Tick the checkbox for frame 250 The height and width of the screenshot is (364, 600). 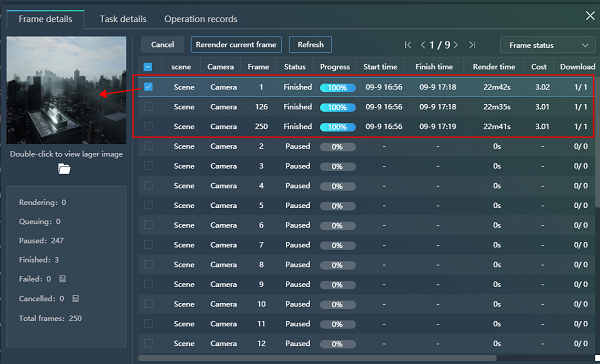[148, 126]
